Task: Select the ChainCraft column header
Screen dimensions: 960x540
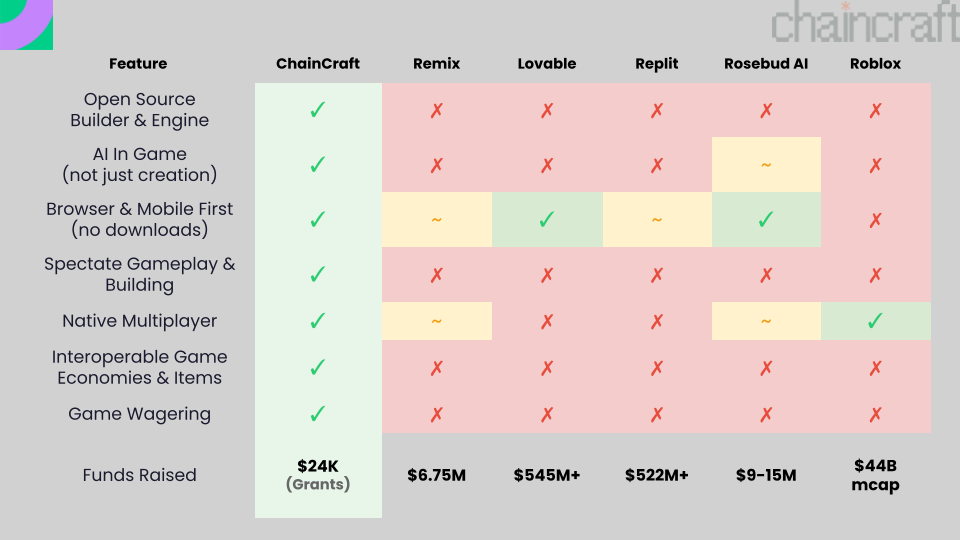Action: coord(318,64)
